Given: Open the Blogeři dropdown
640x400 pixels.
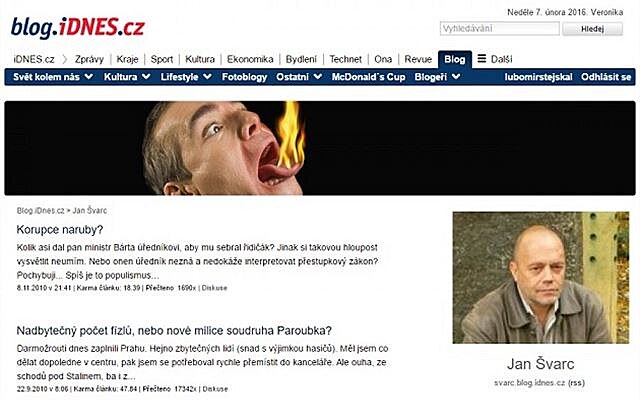Looking at the screenshot, I should [x=438, y=77].
